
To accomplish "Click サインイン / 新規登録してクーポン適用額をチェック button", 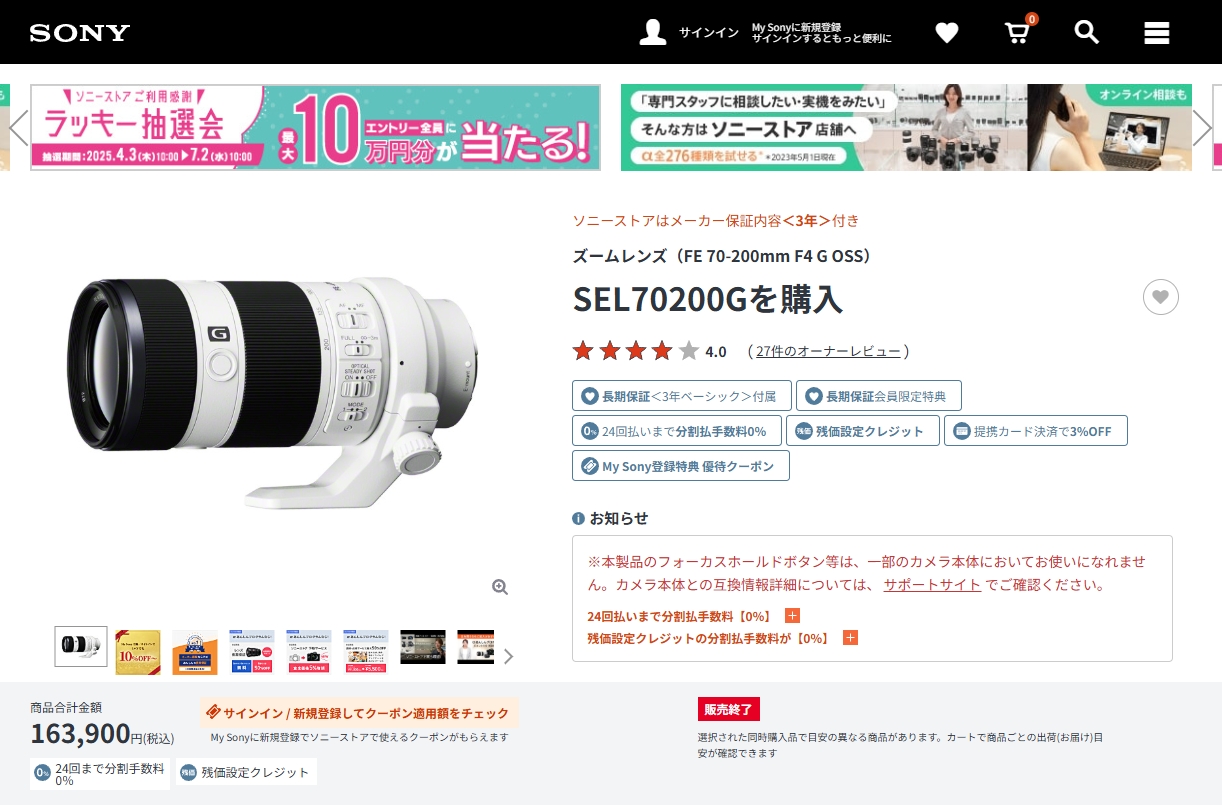I will (360, 713).
